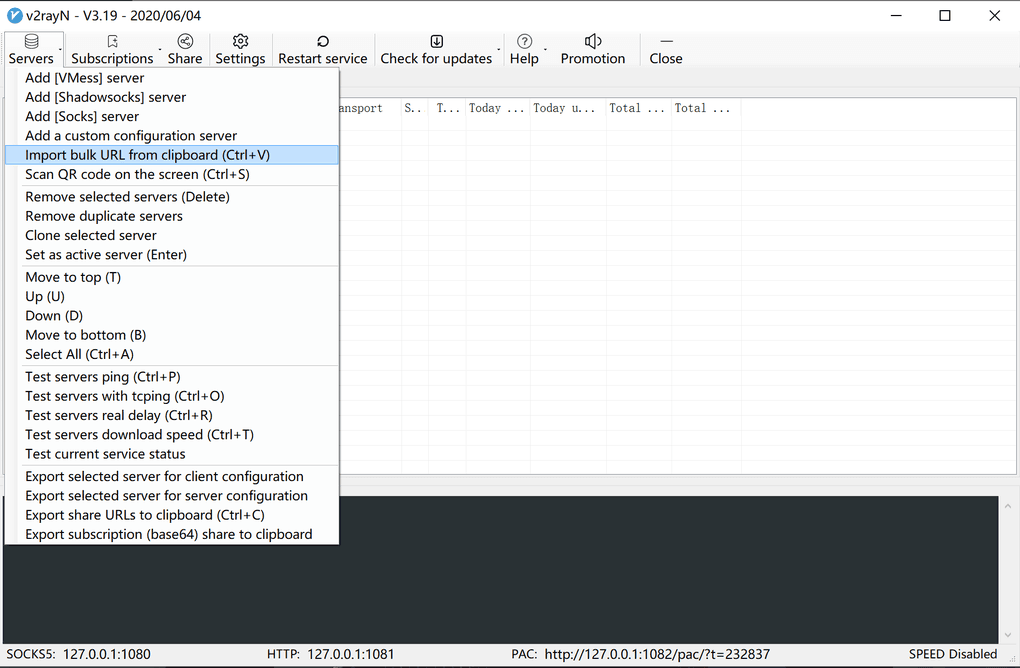Select Move to bottom (B)
Screen dimensions: 1020x668
[x=172, y=335]
